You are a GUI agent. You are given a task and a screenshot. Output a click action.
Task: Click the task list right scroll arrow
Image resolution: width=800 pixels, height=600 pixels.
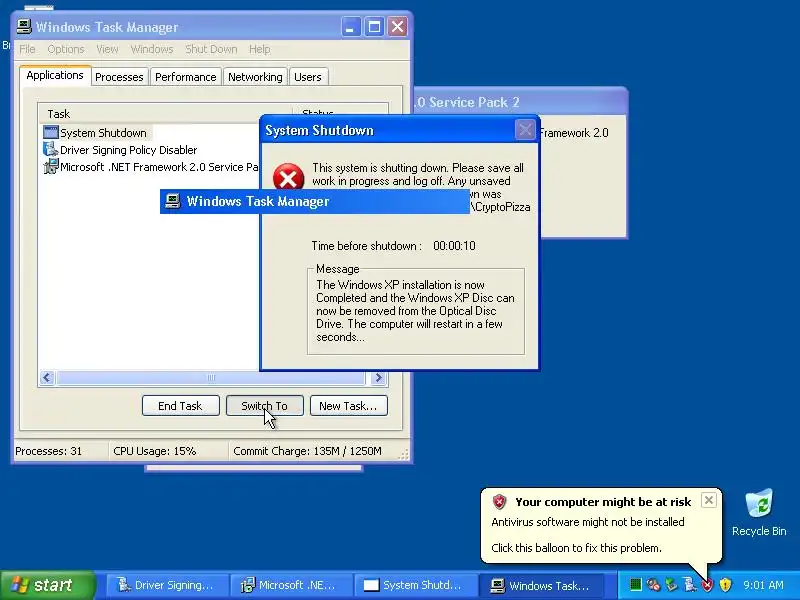pos(378,378)
